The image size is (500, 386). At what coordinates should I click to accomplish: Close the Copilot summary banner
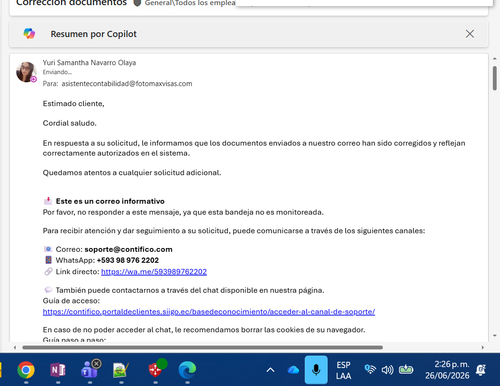coord(470,34)
